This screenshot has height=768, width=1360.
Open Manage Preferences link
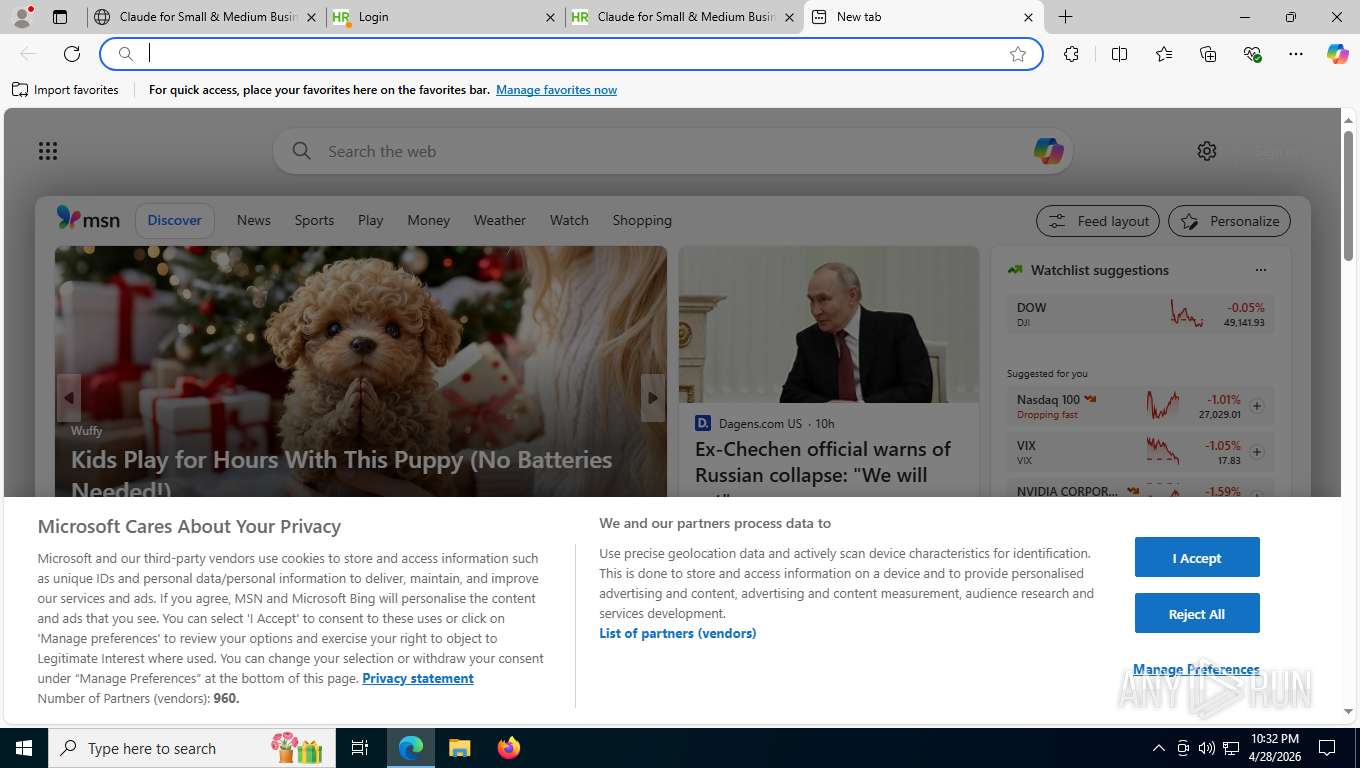tap(1196, 669)
